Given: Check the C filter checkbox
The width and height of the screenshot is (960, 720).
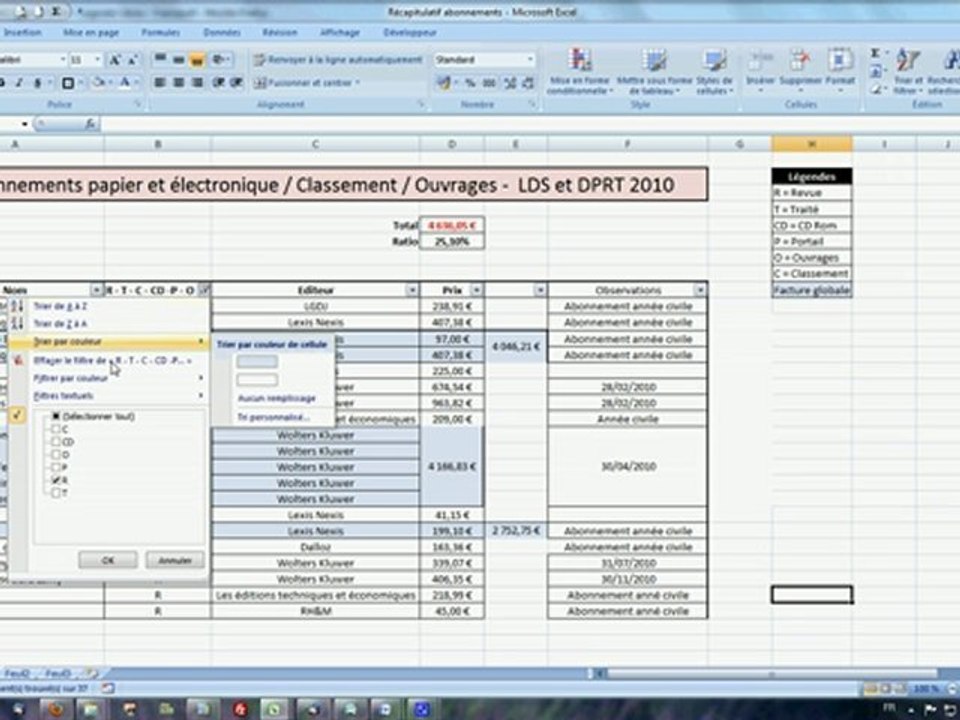Looking at the screenshot, I should pos(56,429).
